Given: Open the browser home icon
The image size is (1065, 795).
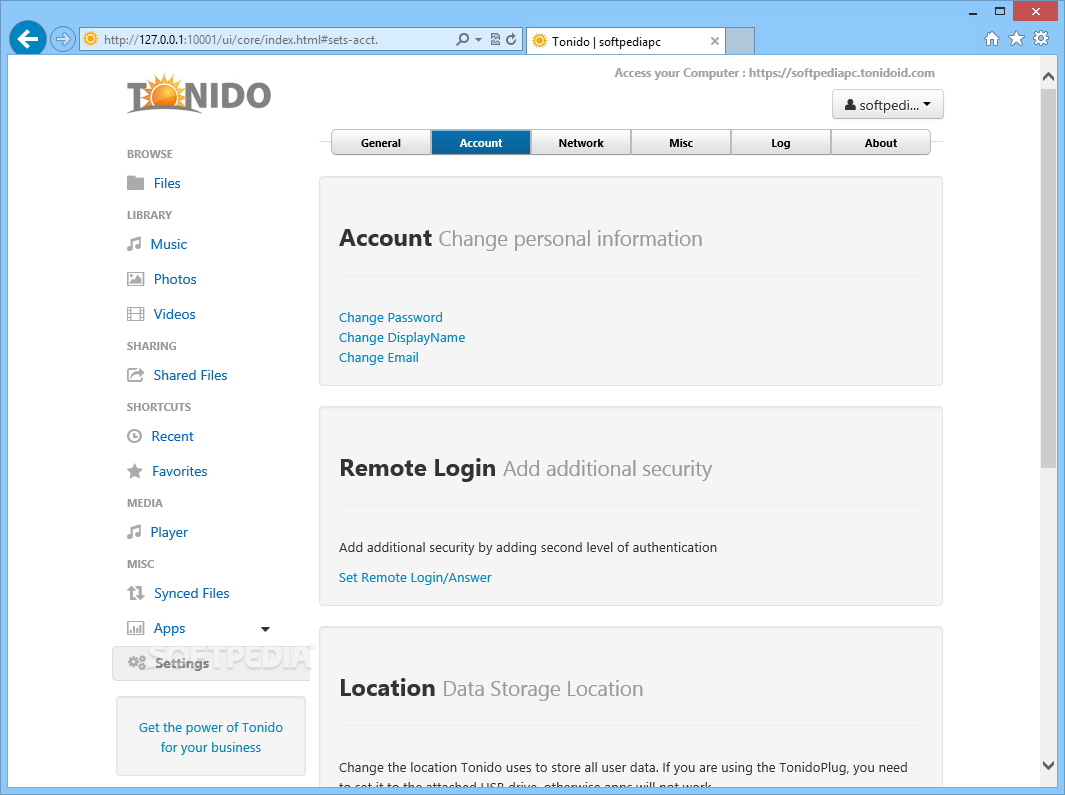Looking at the screenshot, I should click(x=992, y=39).
